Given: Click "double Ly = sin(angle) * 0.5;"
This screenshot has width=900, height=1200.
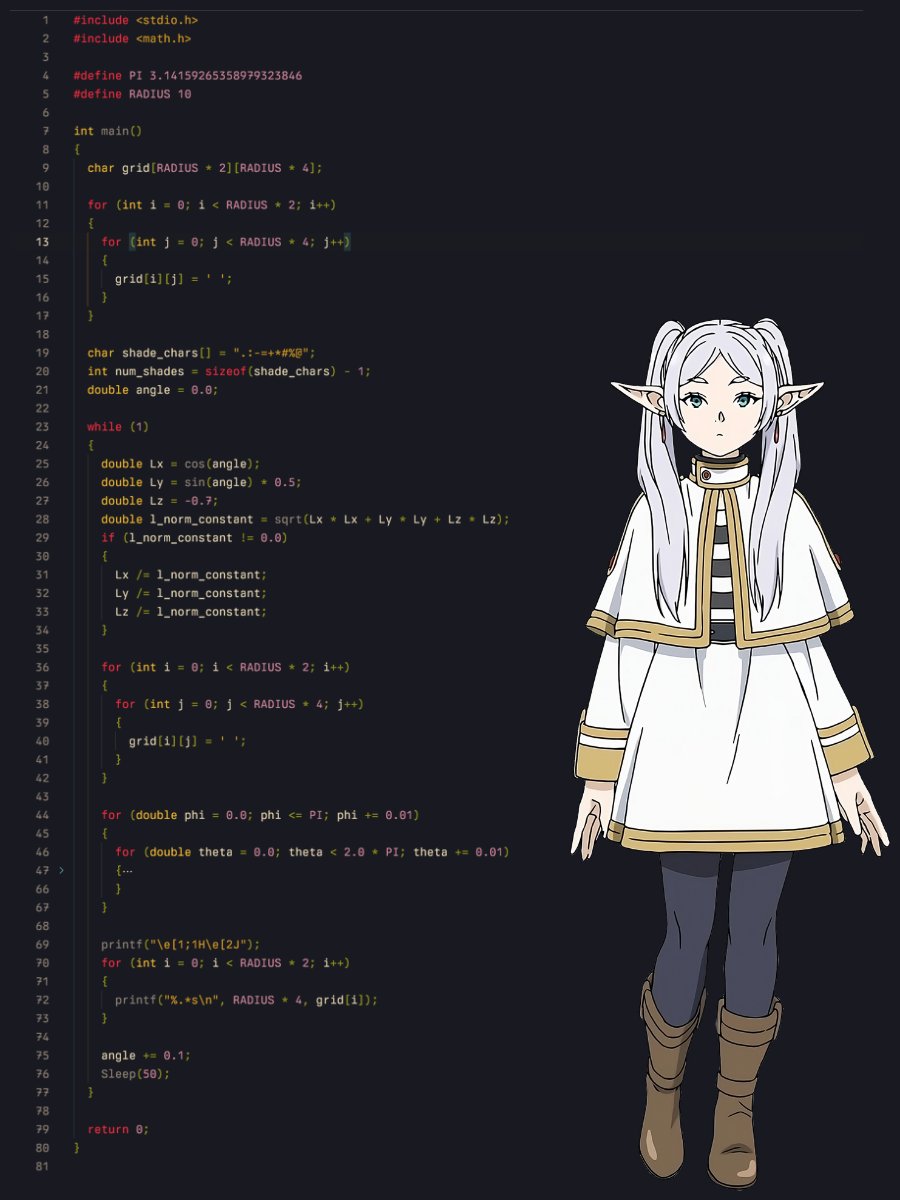Looking at the screenshot, I should (201, 482).
